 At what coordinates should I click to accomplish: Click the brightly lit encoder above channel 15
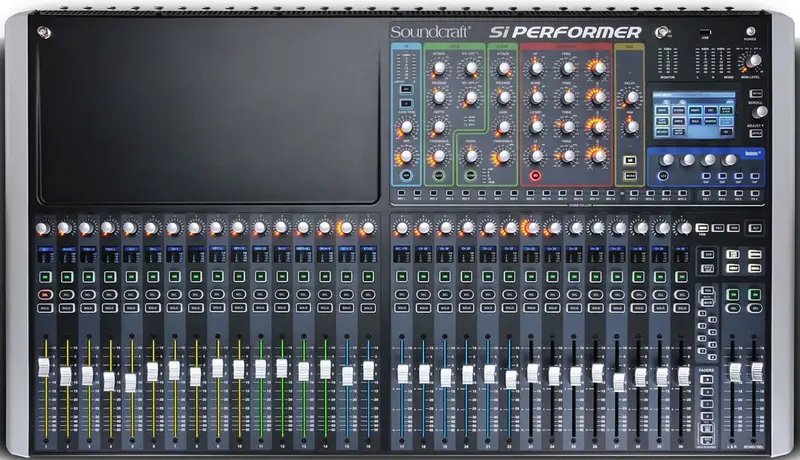tap(346, 228)
